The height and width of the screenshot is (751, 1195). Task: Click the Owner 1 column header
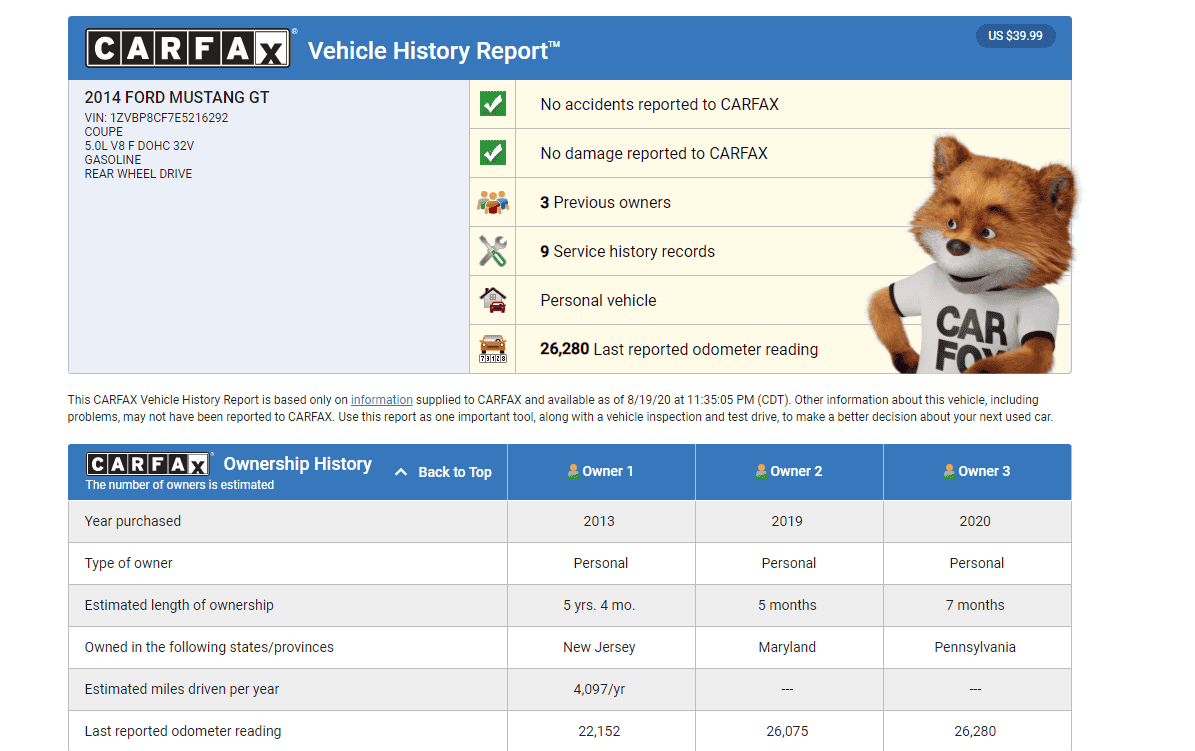pyautogui.click(x=601, y=472)
